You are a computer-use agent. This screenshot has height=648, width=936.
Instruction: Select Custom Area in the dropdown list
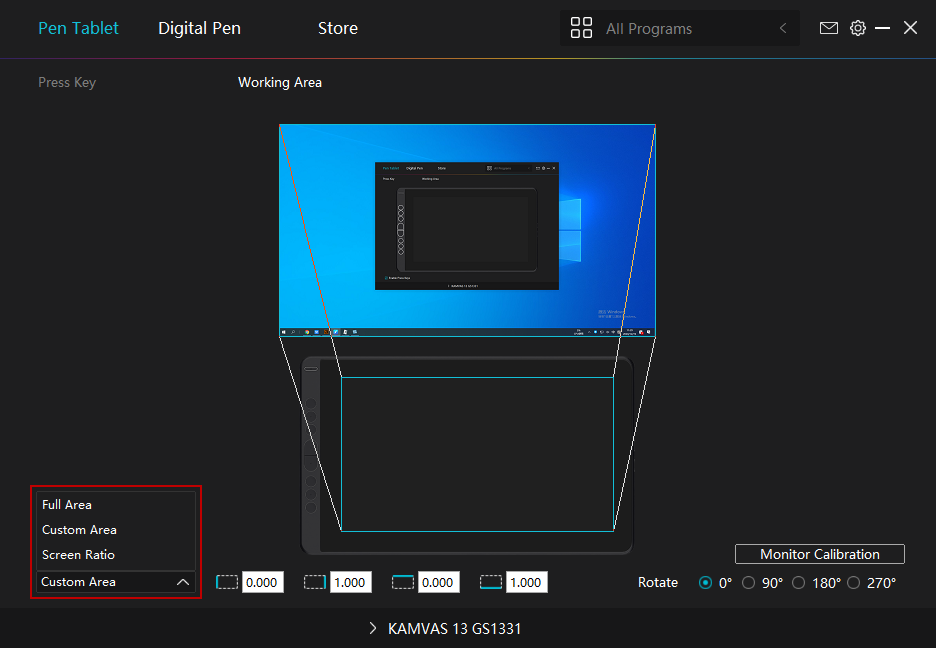click(x=79, y=530)
